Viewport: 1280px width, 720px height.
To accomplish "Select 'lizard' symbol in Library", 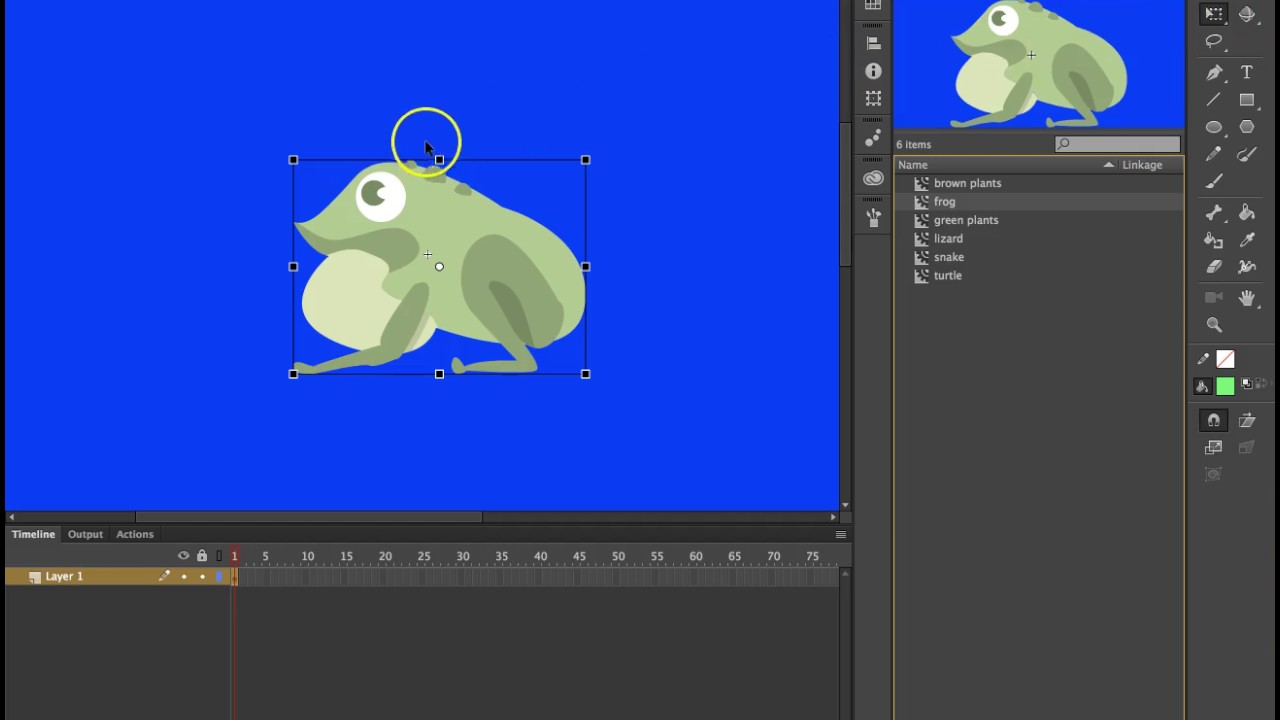I will [x=948, y=239].
